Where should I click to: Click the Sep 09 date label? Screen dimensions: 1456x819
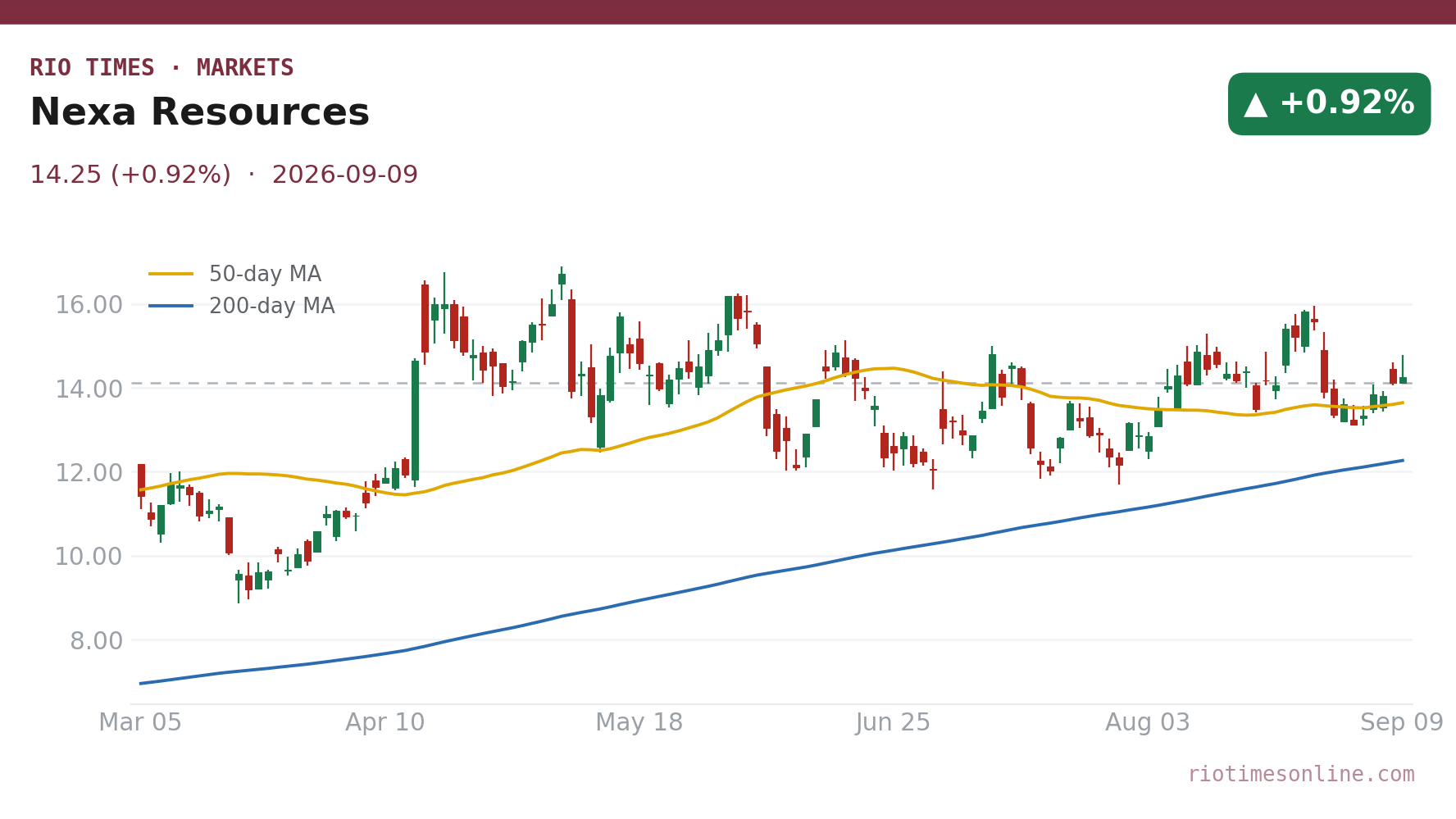(x=1402, y=723)
